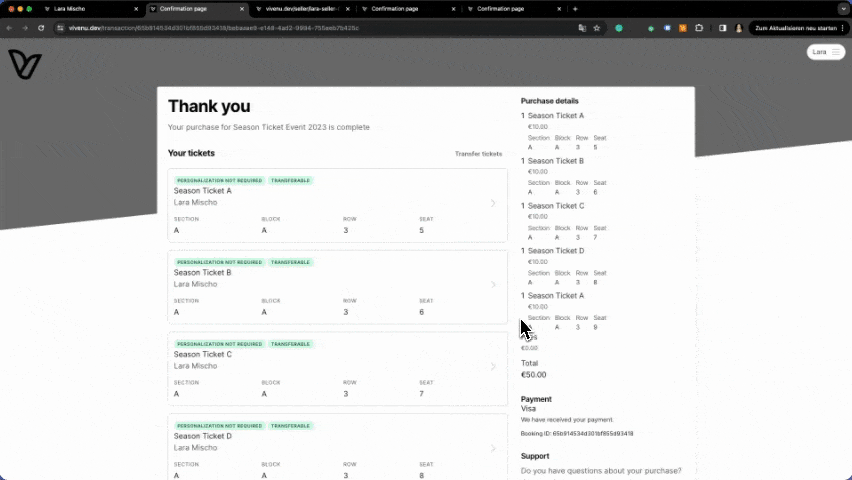Toggle the browser side panel
This screenshot has height=480, width=852.
pos(723,28)
